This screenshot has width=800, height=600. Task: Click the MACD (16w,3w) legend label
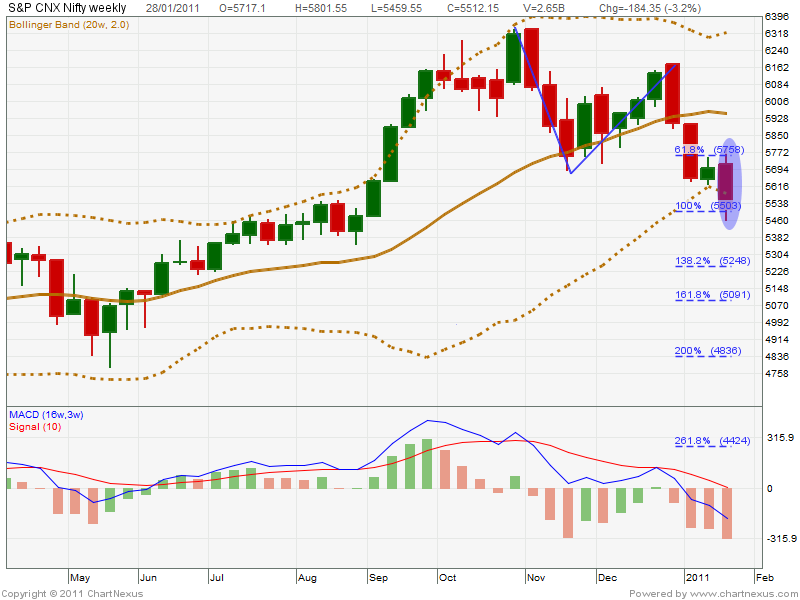point(46,414)
